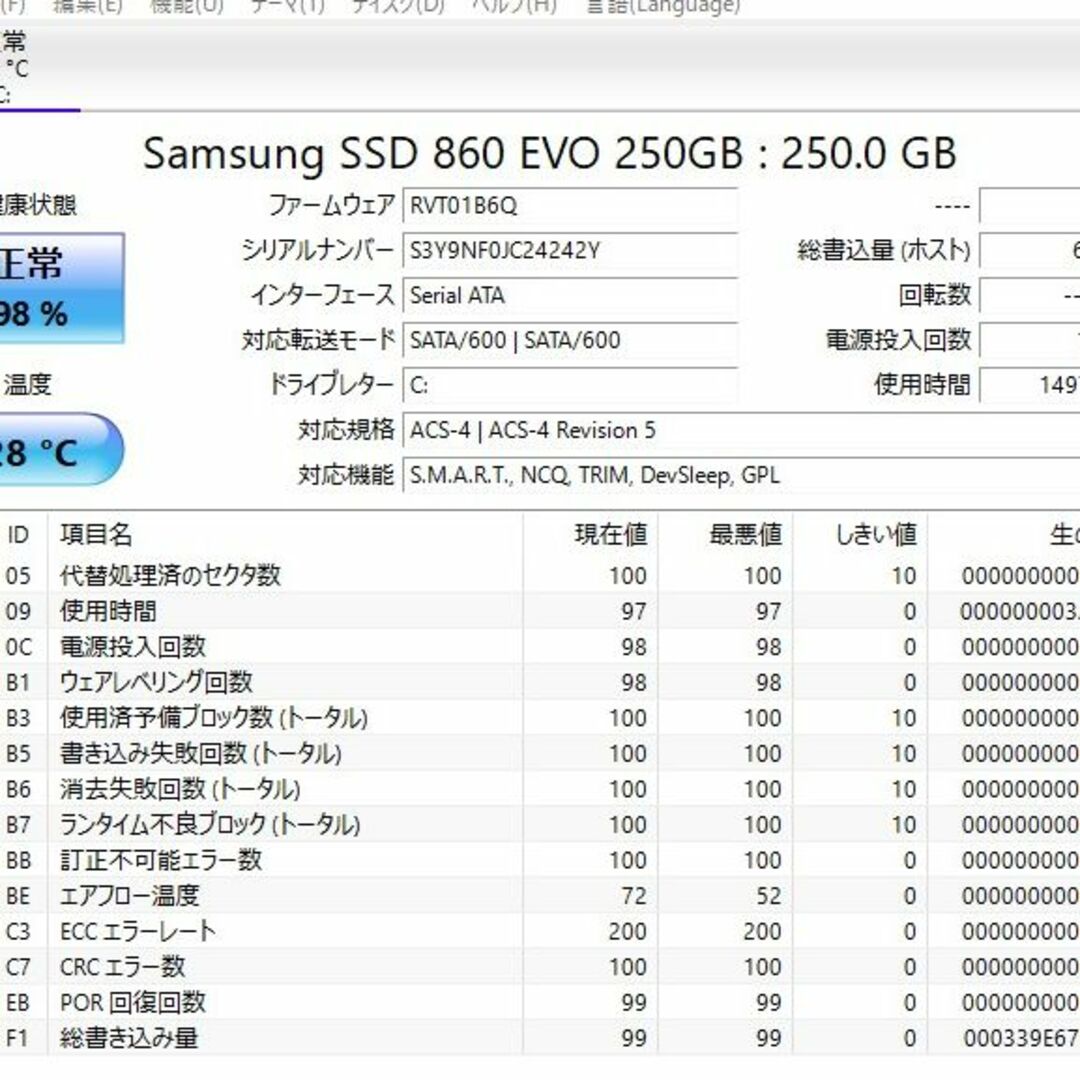Click the 使用時間 value field starting 149
Screen dimensions: 1080x1080
click(x=1030, y=385)
